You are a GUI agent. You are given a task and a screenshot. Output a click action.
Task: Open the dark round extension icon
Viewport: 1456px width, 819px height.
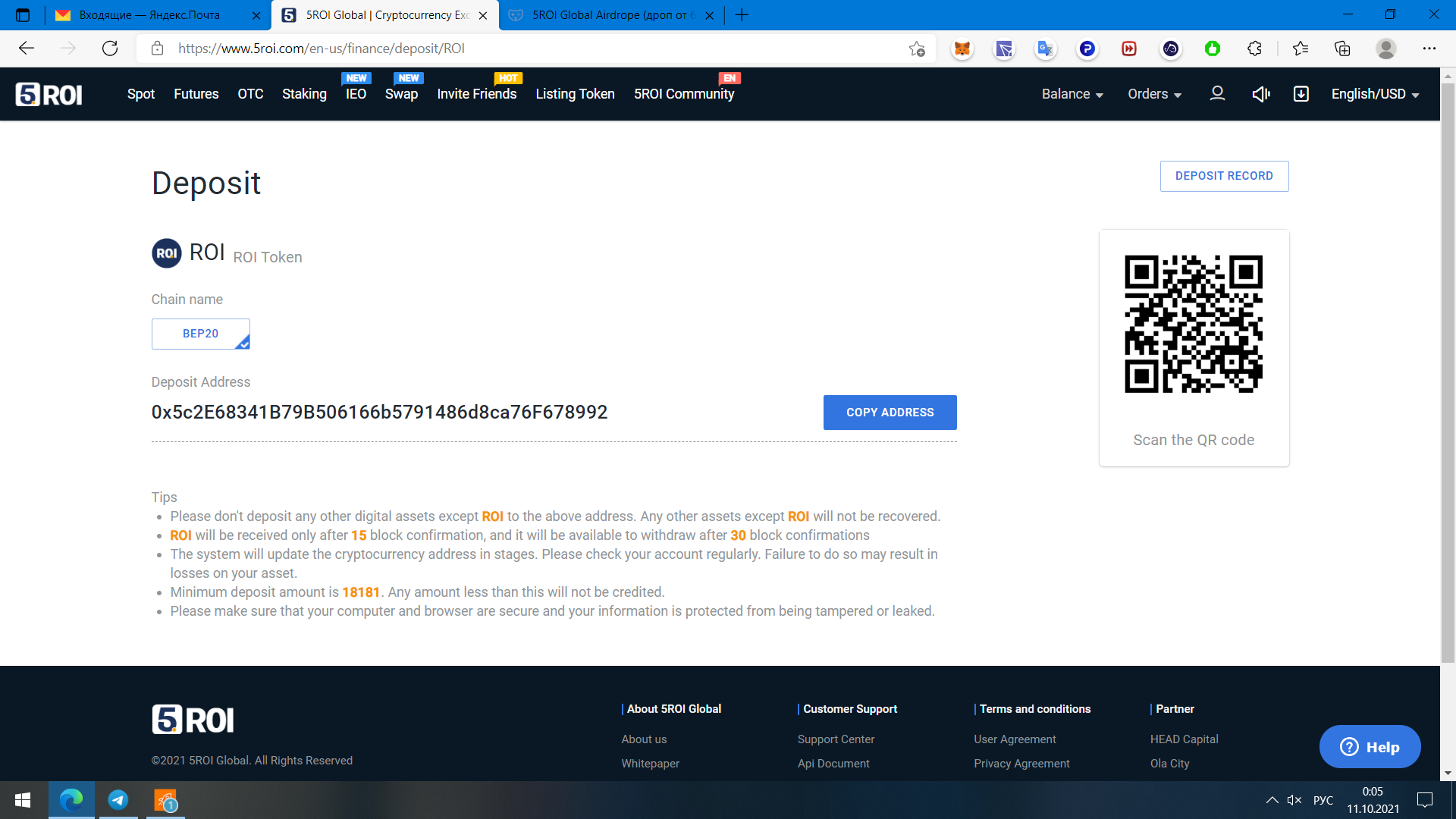[1171, 49]
